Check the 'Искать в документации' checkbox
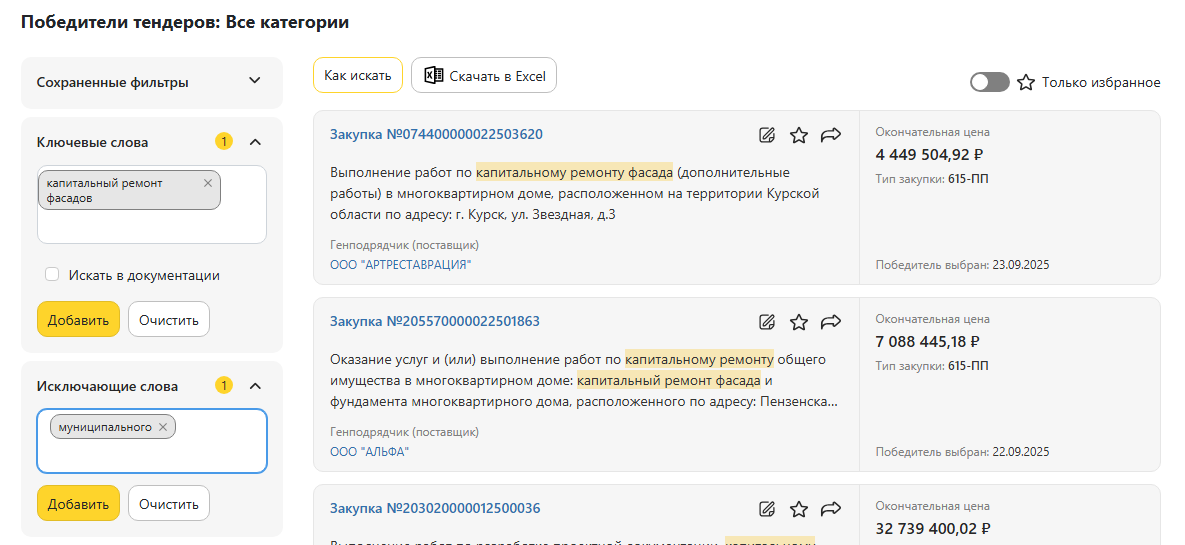 (x=51, y=275)
